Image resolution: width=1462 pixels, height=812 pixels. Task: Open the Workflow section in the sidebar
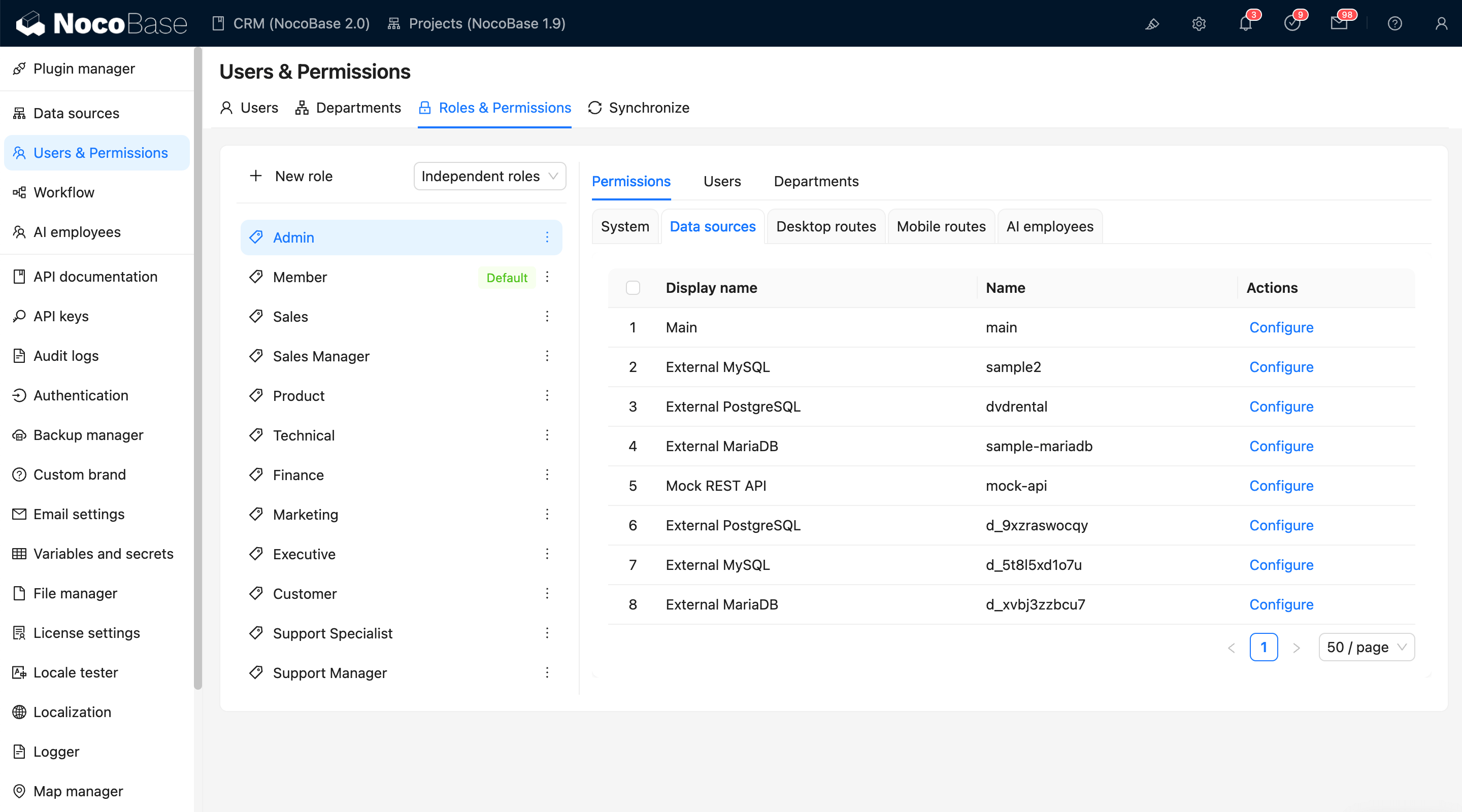63,192
